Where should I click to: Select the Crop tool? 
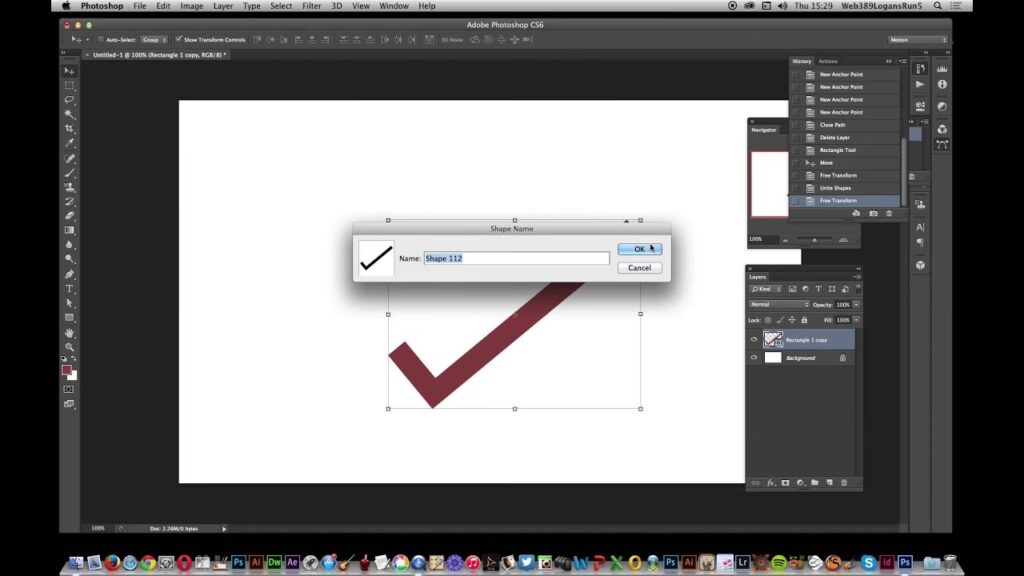pyautogui.click(x=69, y=129)
